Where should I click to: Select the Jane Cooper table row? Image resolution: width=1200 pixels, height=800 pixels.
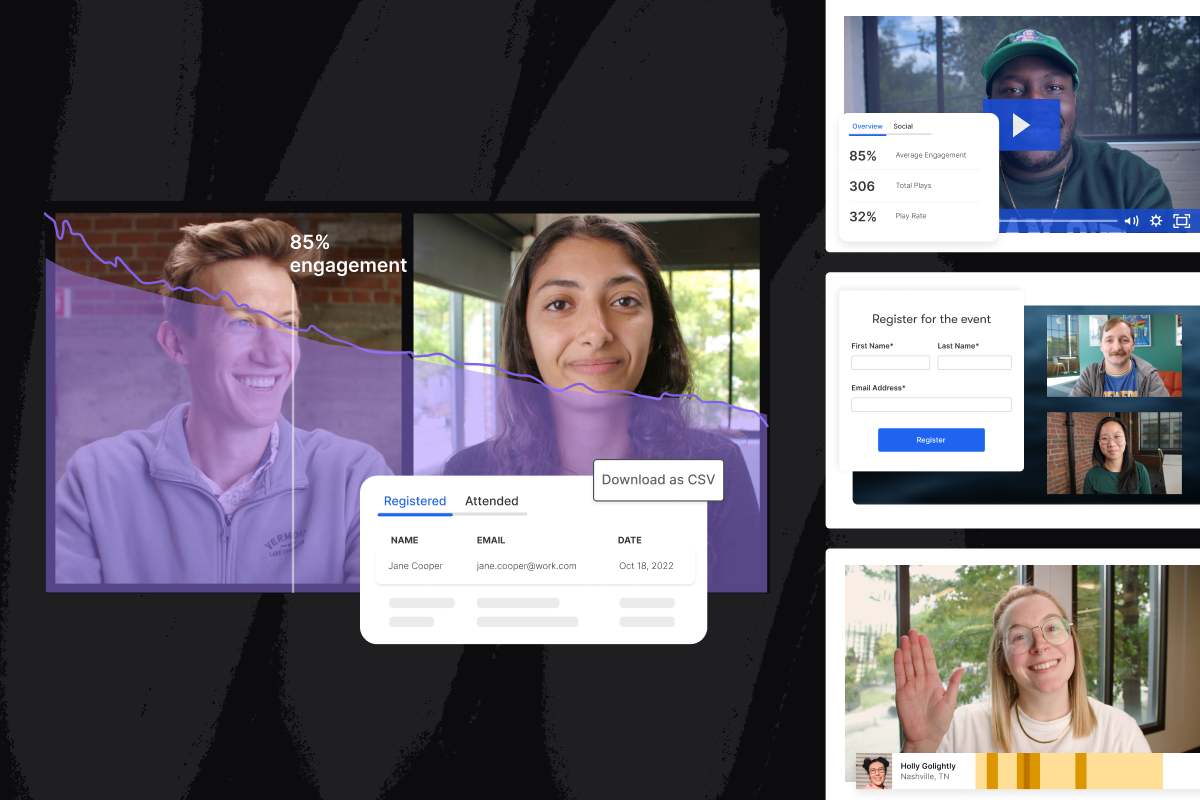[535, 566]
